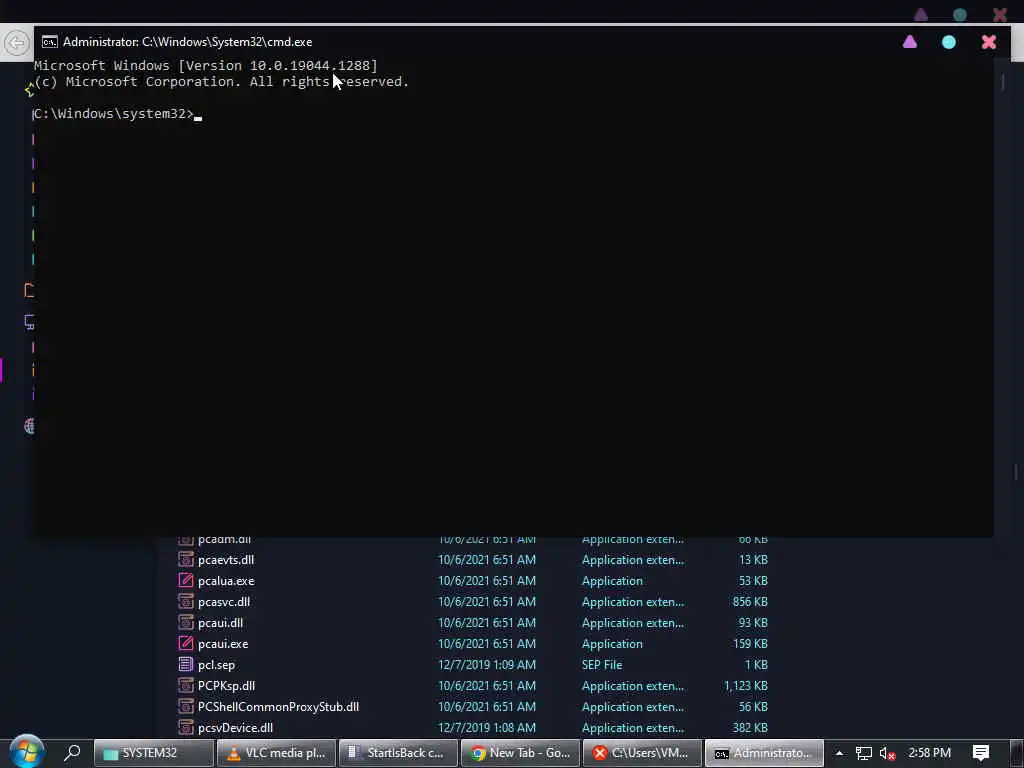
Task: Select file name pcaevts.dll
Action: tap(226, 560)
